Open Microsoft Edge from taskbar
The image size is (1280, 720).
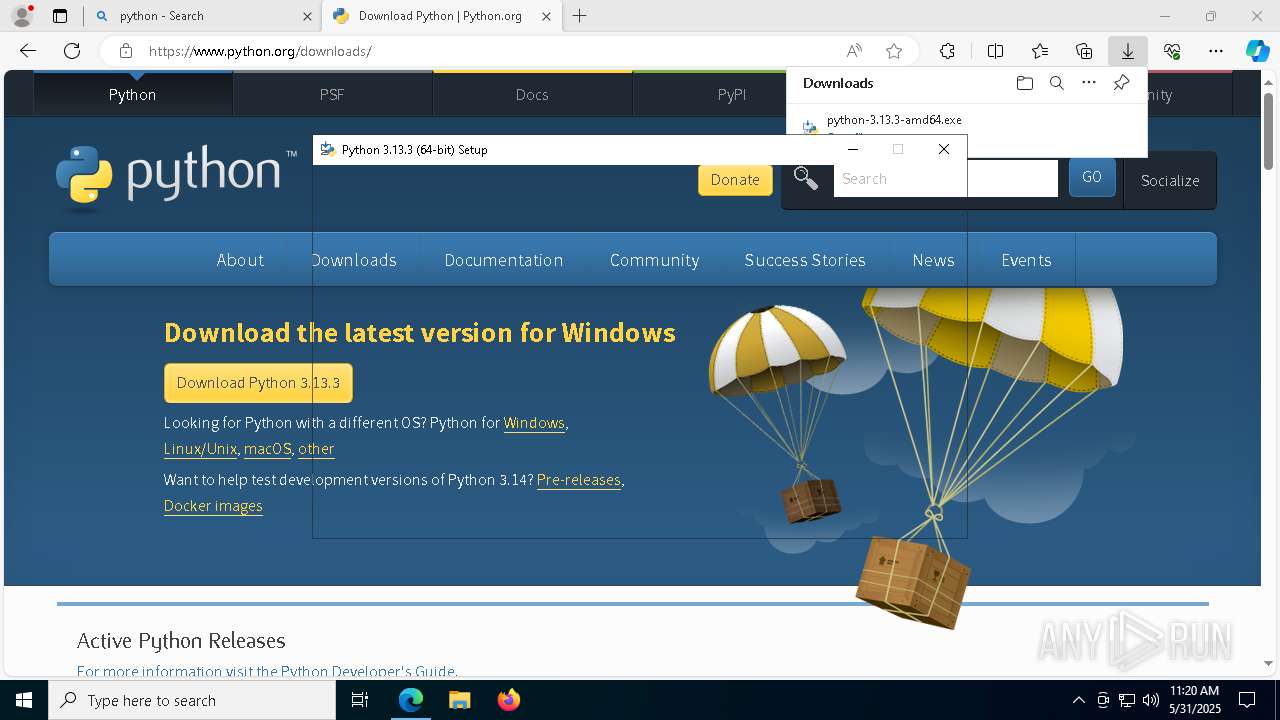411,700
